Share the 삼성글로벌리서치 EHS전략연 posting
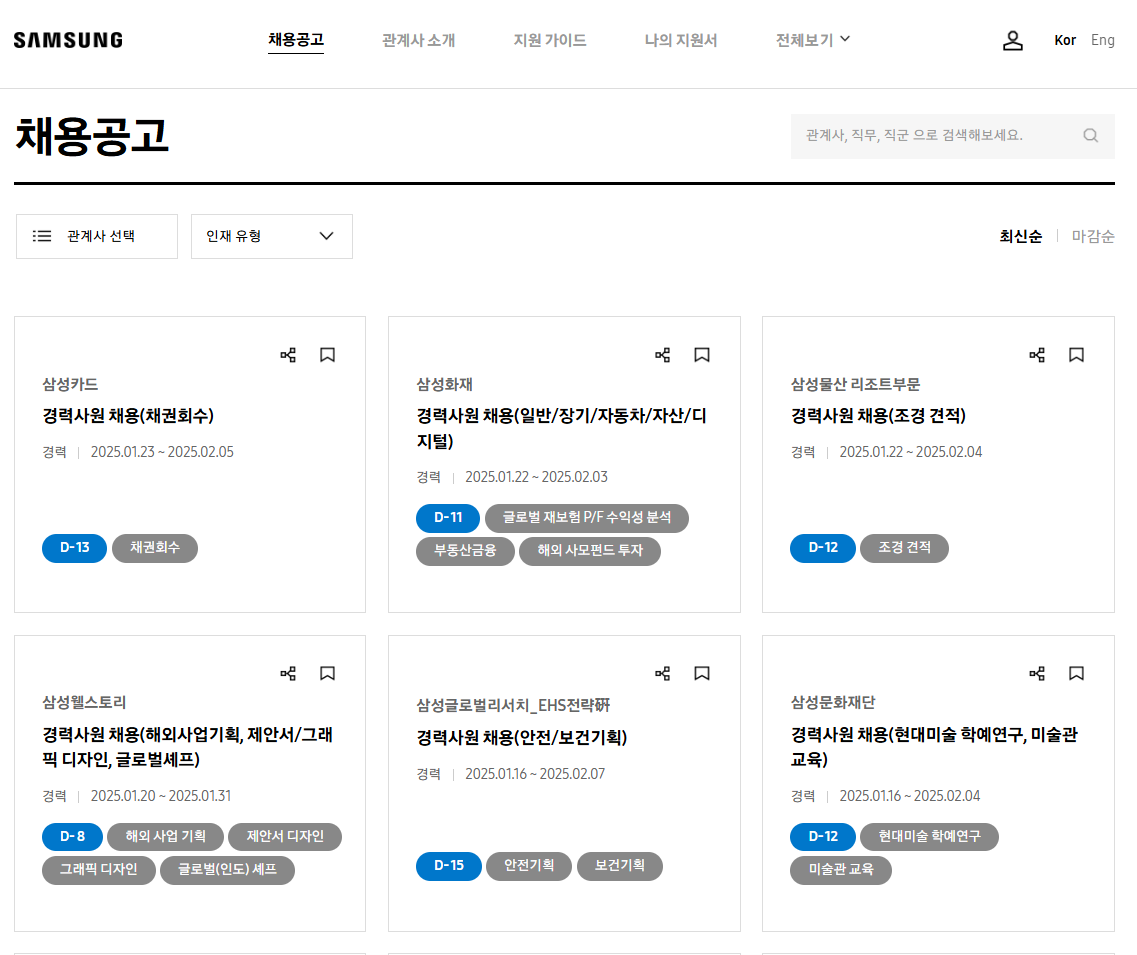Viewport: 1137px width, 955px height. coord(662,673)
